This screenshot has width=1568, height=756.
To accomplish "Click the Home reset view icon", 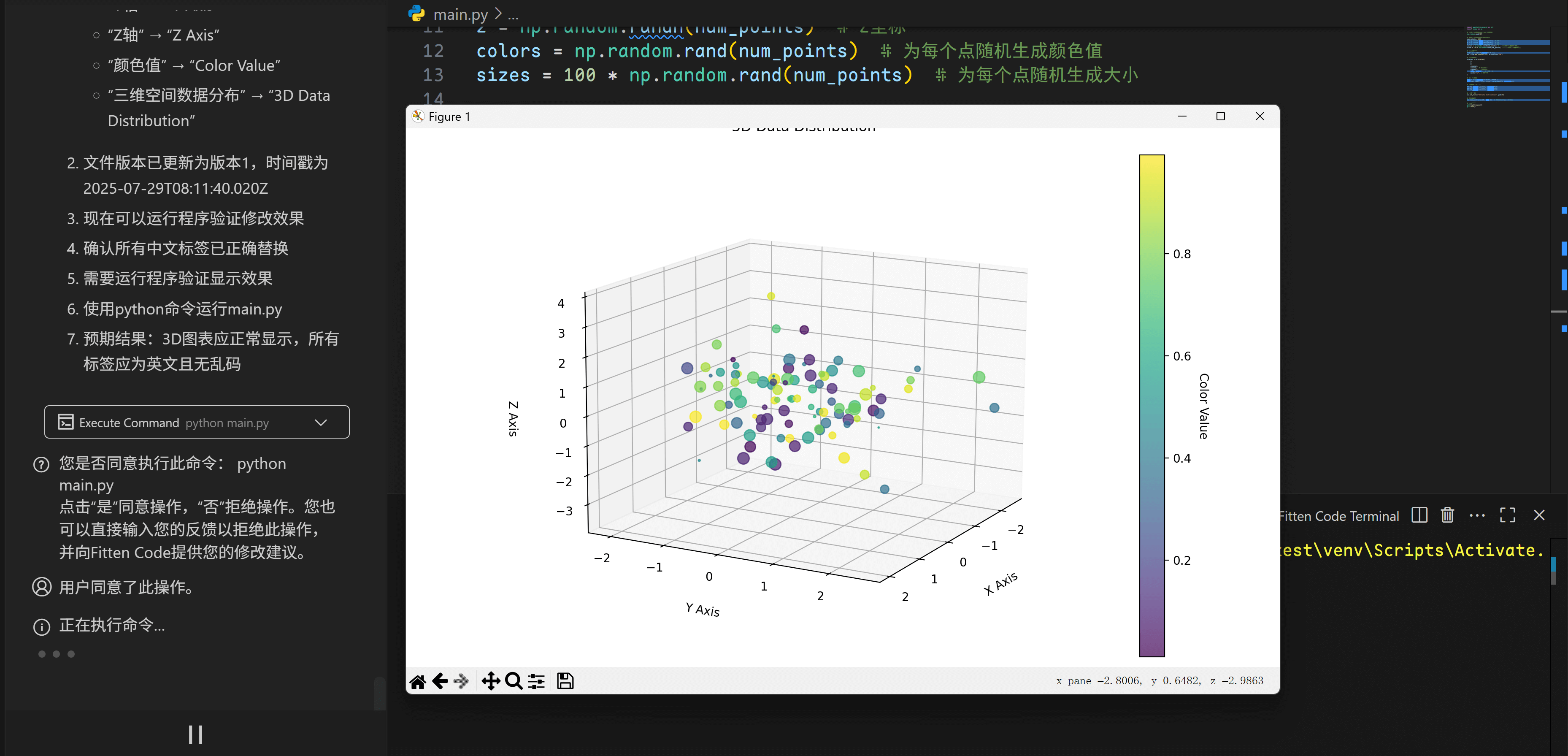I will [418, 681].
